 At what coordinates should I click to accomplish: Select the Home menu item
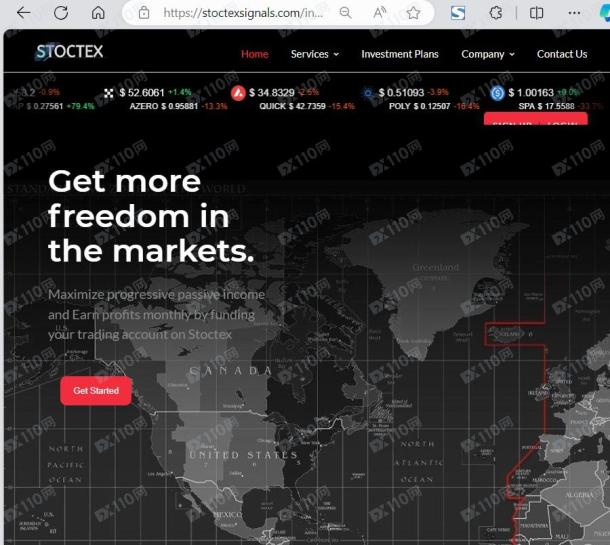[254, 54]
